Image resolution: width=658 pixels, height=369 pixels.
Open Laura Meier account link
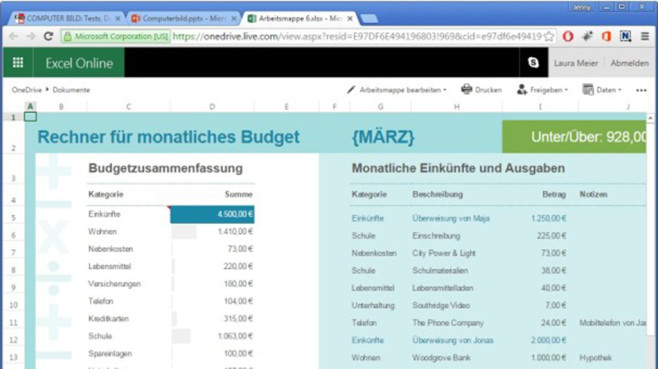(576, 63)
